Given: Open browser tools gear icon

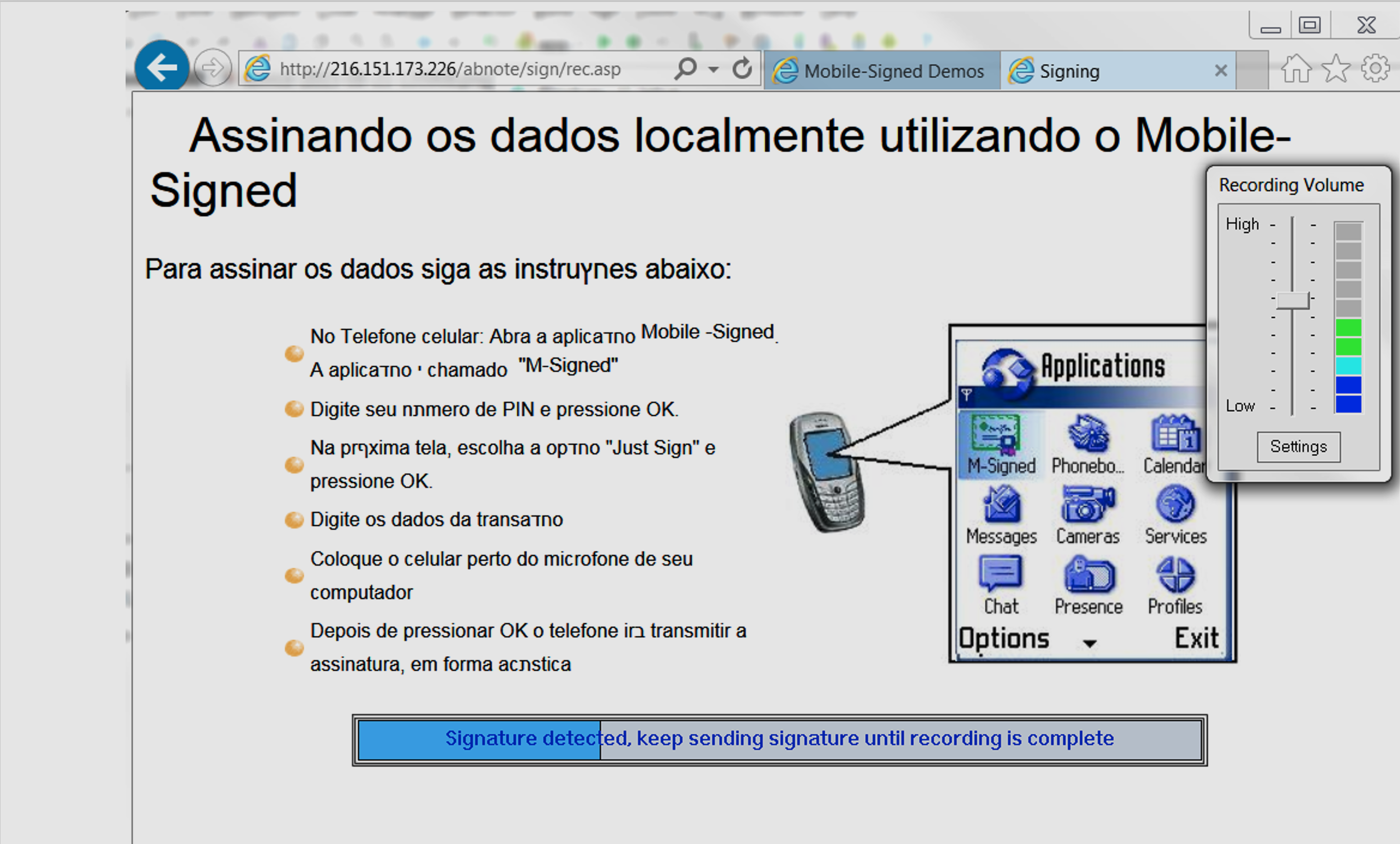Looking at the screenshot, I should pyautogui.click(x=1375, y=69).
